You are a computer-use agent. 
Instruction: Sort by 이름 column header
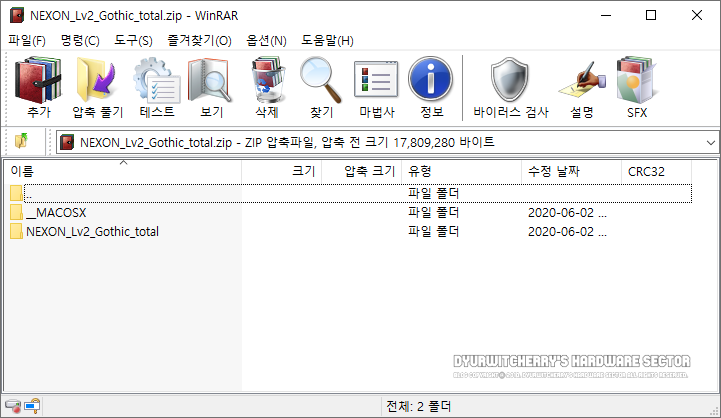point(122,172)
